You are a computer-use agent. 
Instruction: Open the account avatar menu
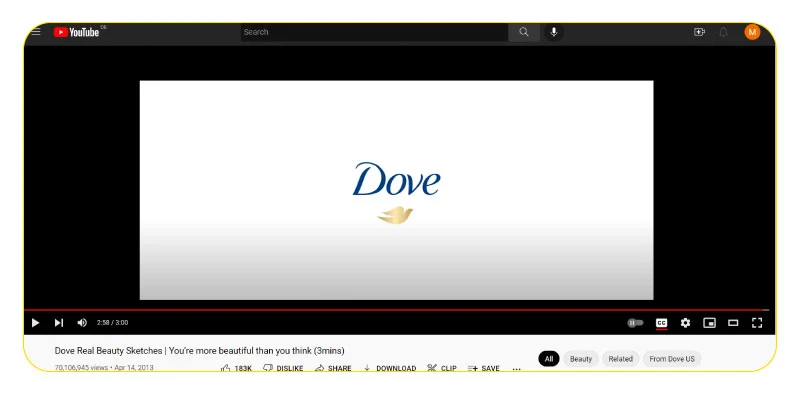752,32
